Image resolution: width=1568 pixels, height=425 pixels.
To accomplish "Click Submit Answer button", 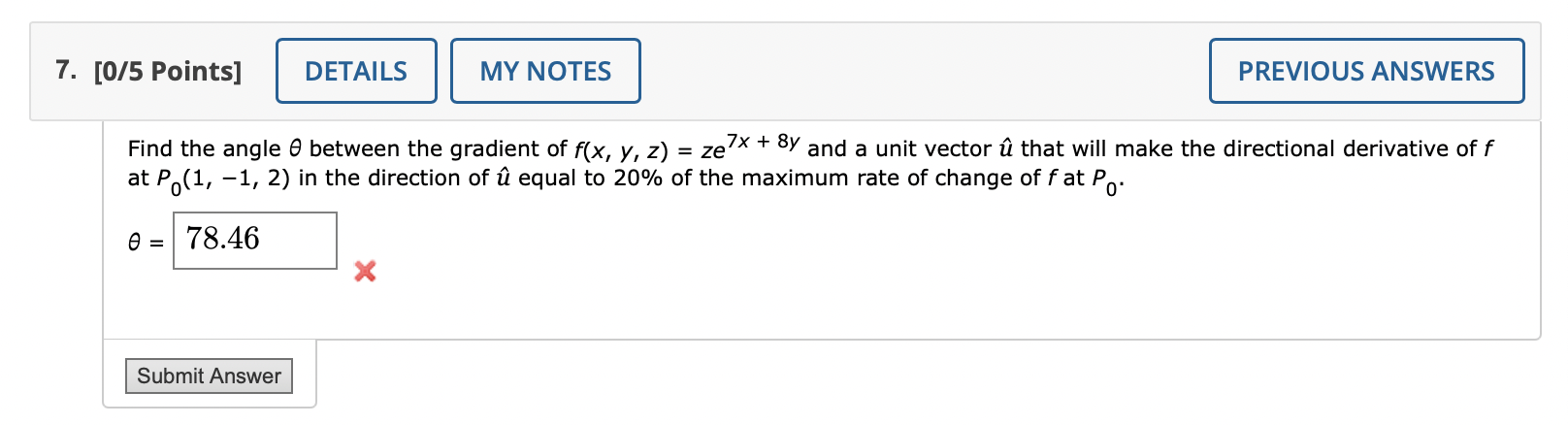I will pos(209,376).
